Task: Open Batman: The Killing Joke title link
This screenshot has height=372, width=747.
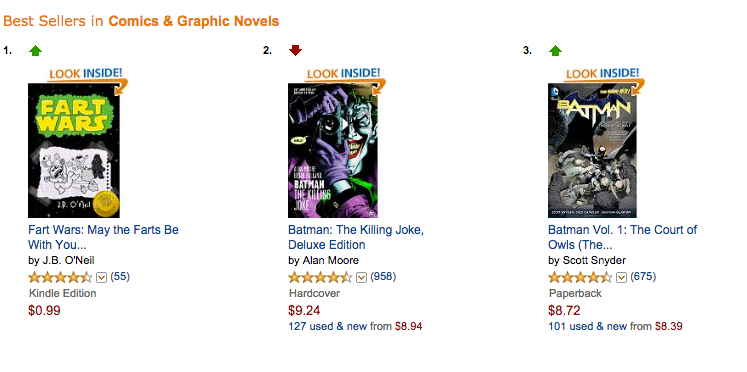Action: click(356, 237)
